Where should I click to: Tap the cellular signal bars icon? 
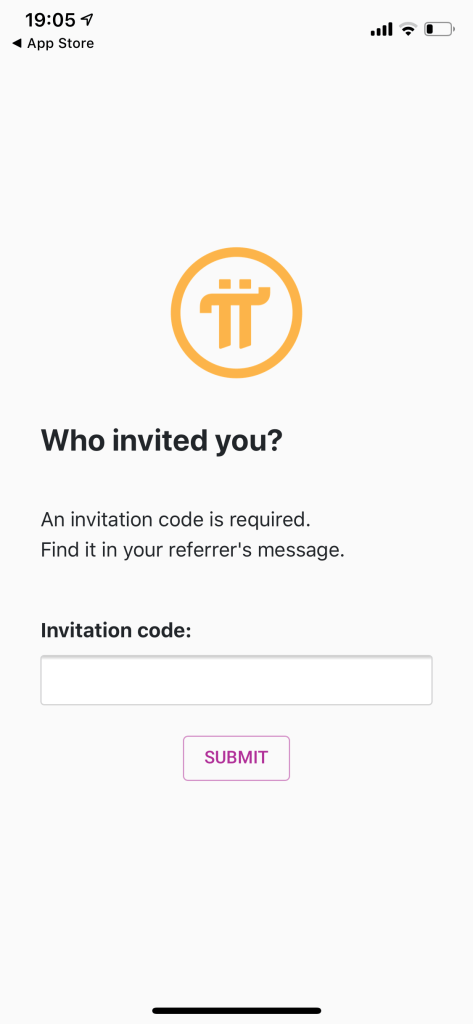(x=381, y=29)
